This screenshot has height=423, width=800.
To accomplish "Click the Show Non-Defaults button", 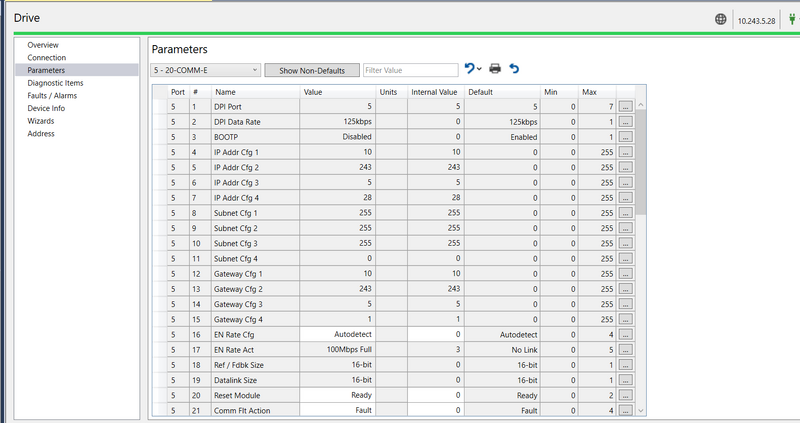I will pyautogui.click(x=311, y=70).
